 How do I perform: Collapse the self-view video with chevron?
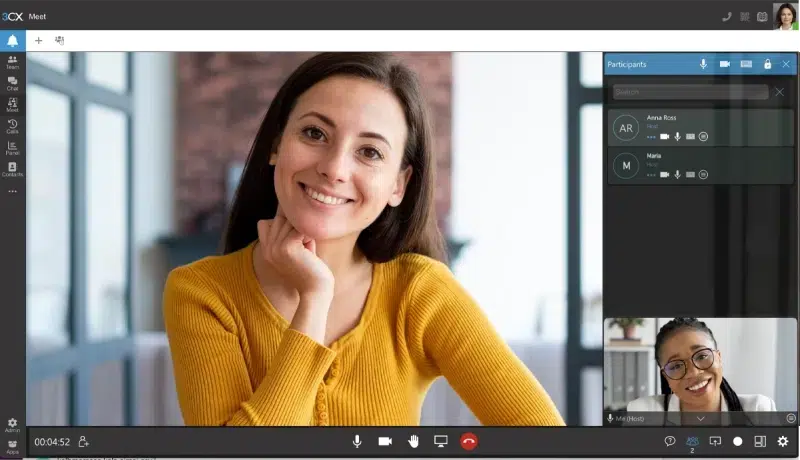(701, 418)
